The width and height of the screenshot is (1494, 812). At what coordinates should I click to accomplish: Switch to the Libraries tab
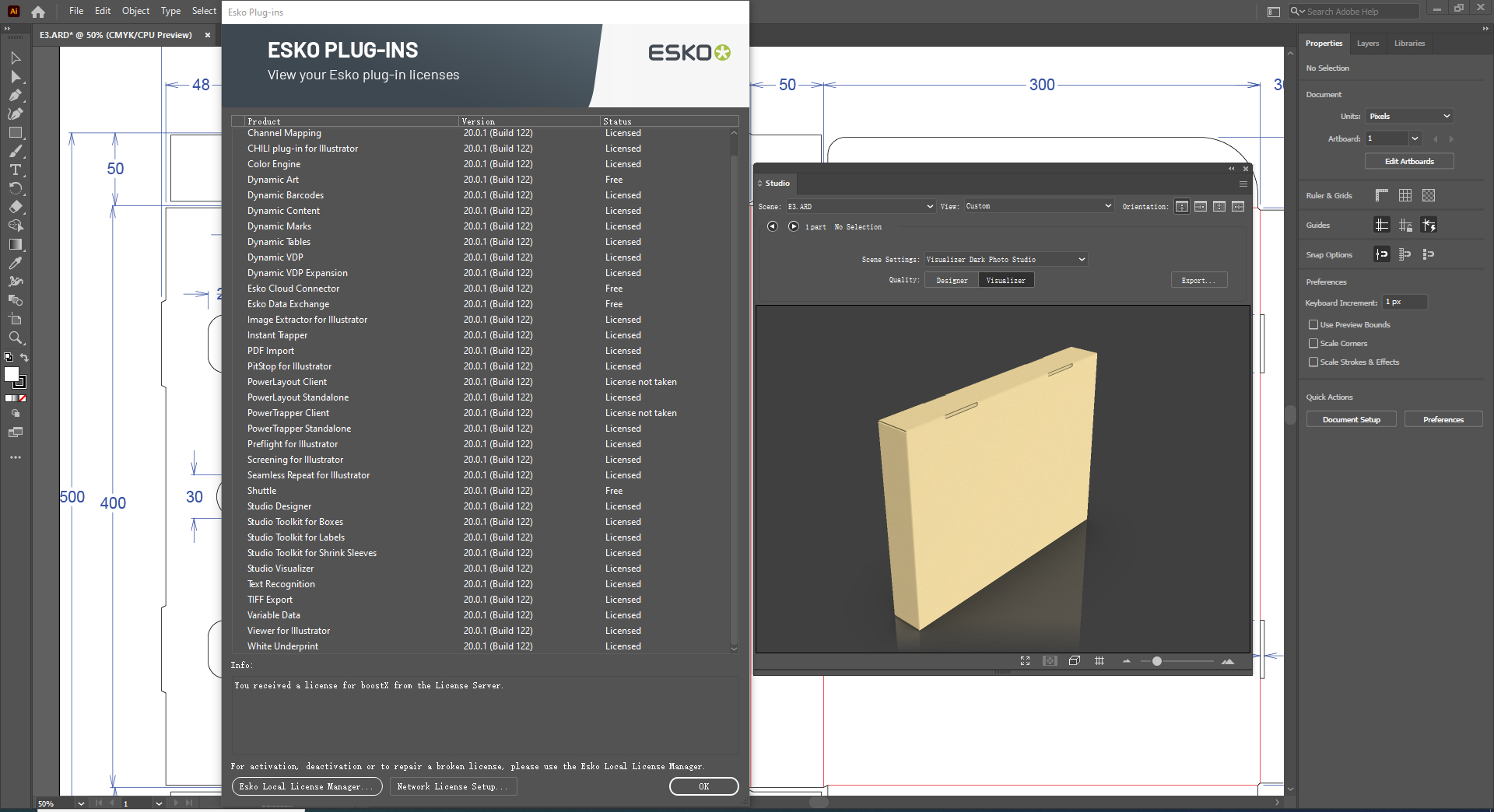[x=1409, y=44]
